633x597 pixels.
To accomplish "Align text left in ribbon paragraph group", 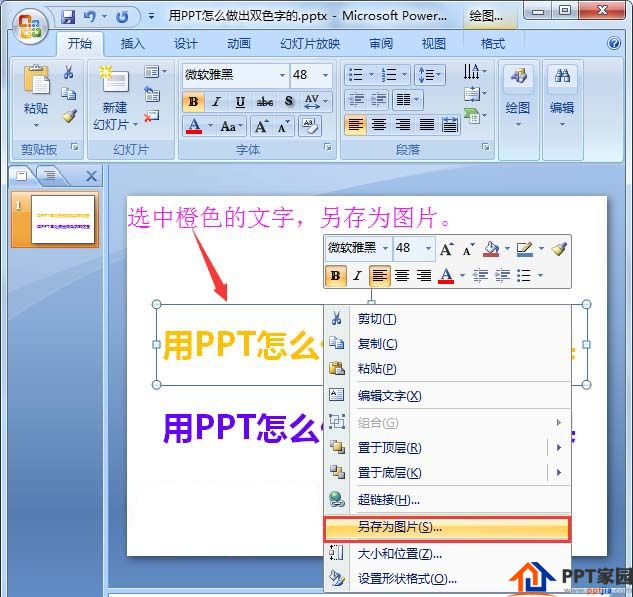I will [356, 124].
